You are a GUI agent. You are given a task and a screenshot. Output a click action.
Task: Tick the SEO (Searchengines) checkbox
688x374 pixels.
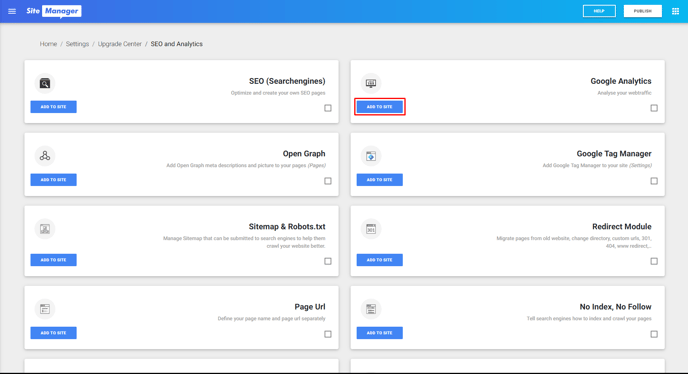(x=328, y=108)
